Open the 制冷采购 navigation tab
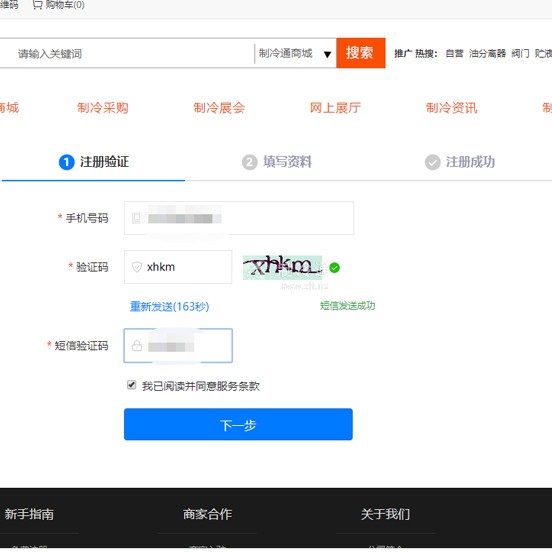The height and width of the screenshot is (552, 552). (103, 108)
